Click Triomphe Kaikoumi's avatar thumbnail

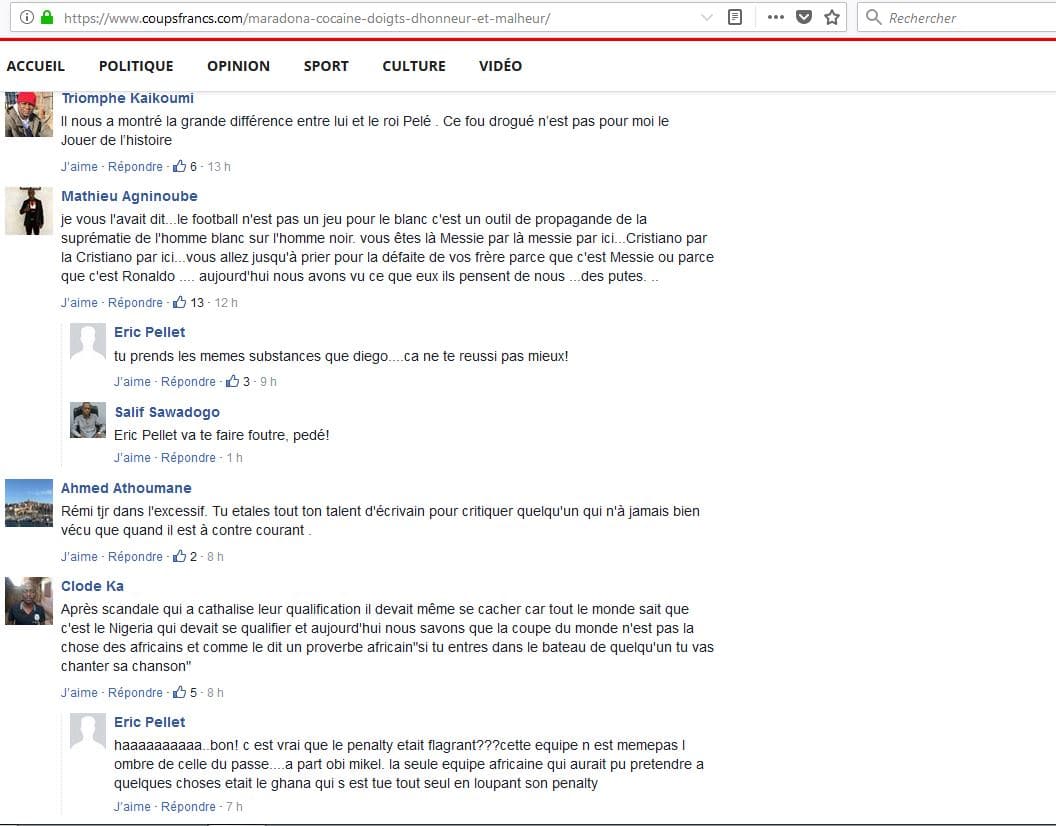[x=29, y=114]
